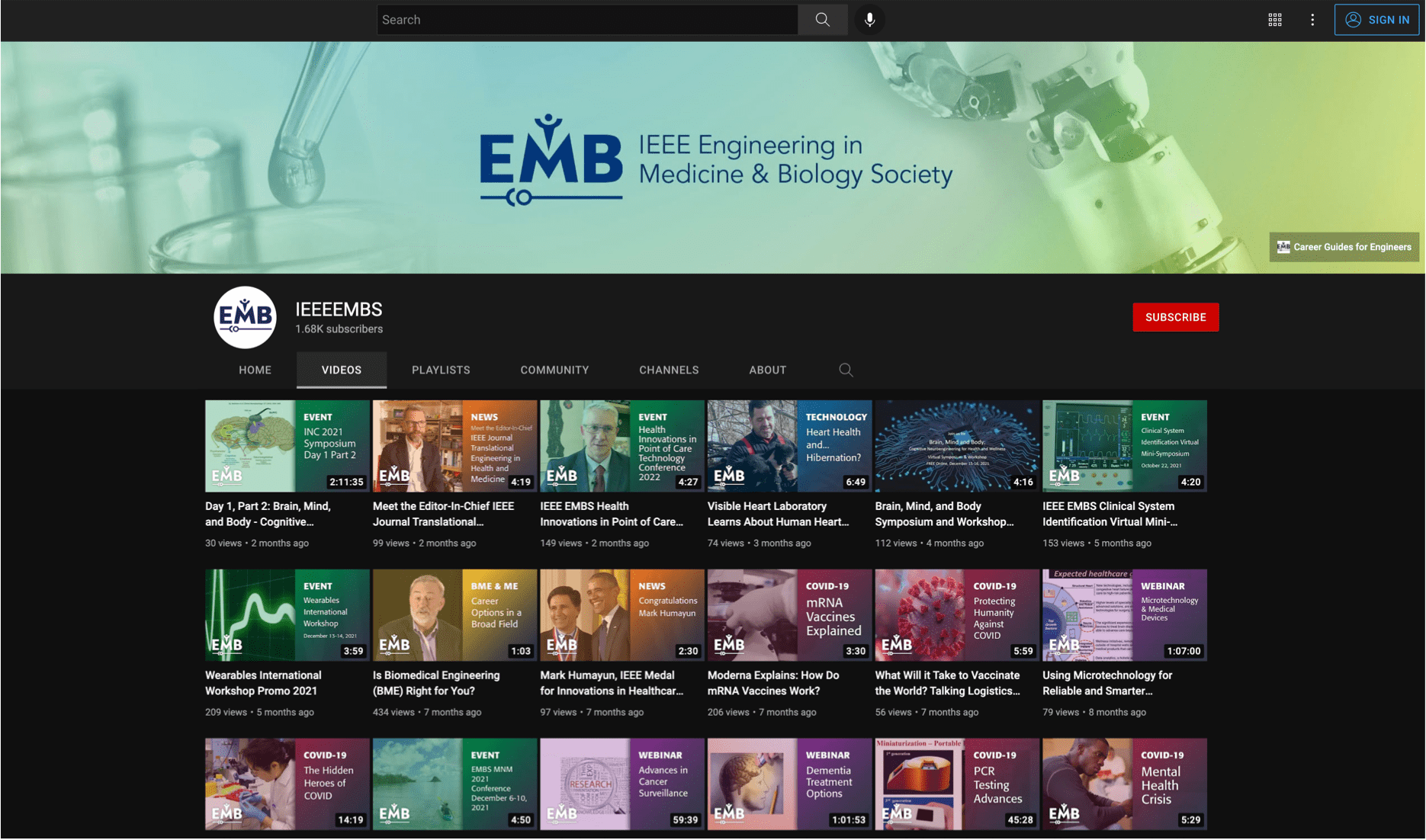Sign in to YouTube

(x=1376, y=20)
